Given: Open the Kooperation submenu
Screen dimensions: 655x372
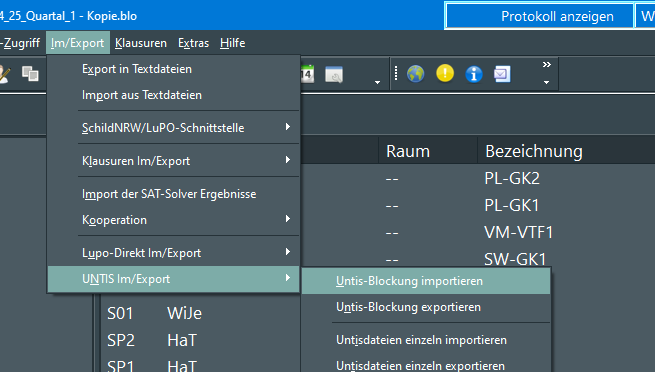Looking at the screenshot, I should click(x=174, y=220).
